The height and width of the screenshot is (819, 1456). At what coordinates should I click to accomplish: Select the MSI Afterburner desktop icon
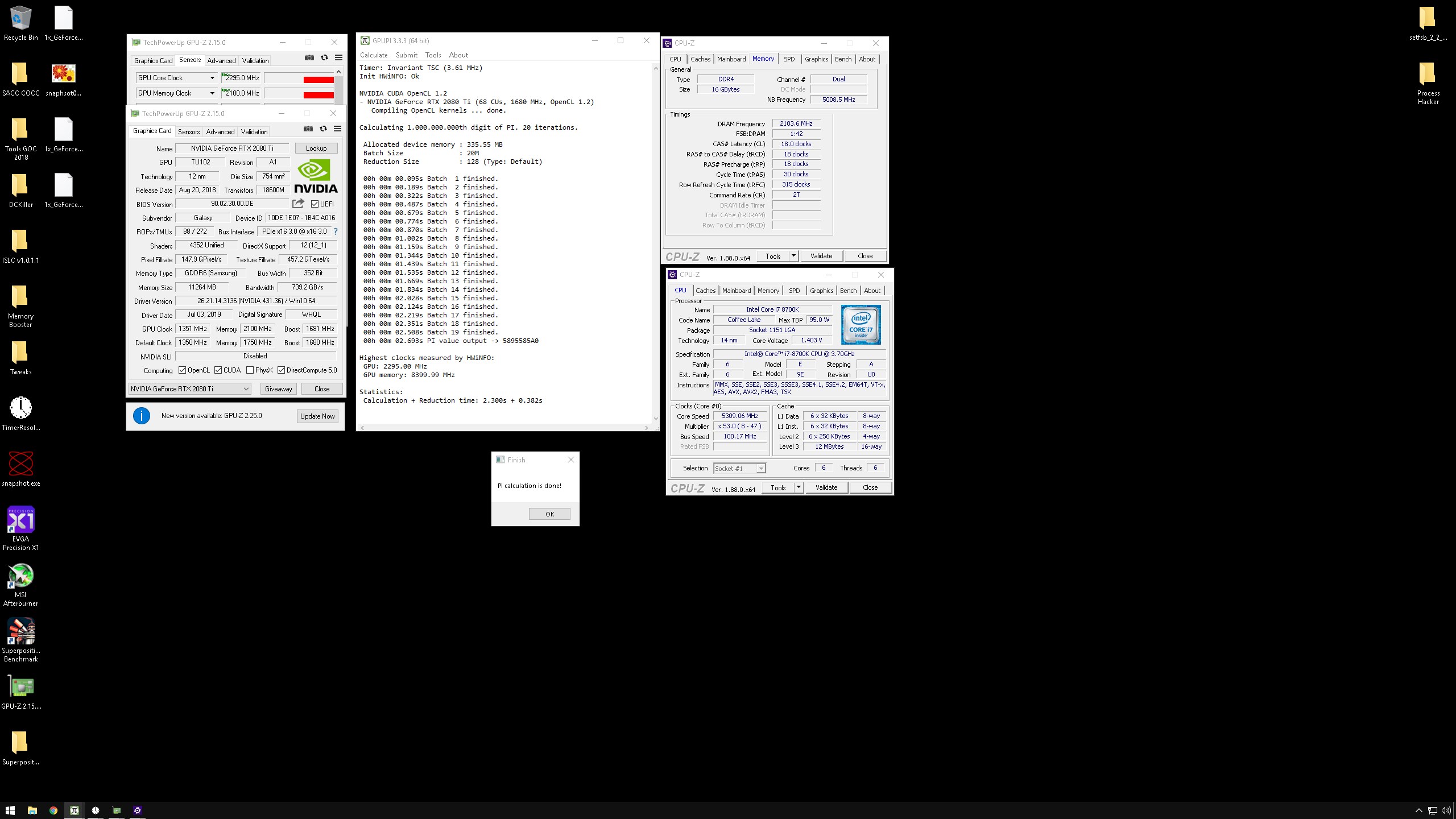pyautogui.click(x=21, y=585)
